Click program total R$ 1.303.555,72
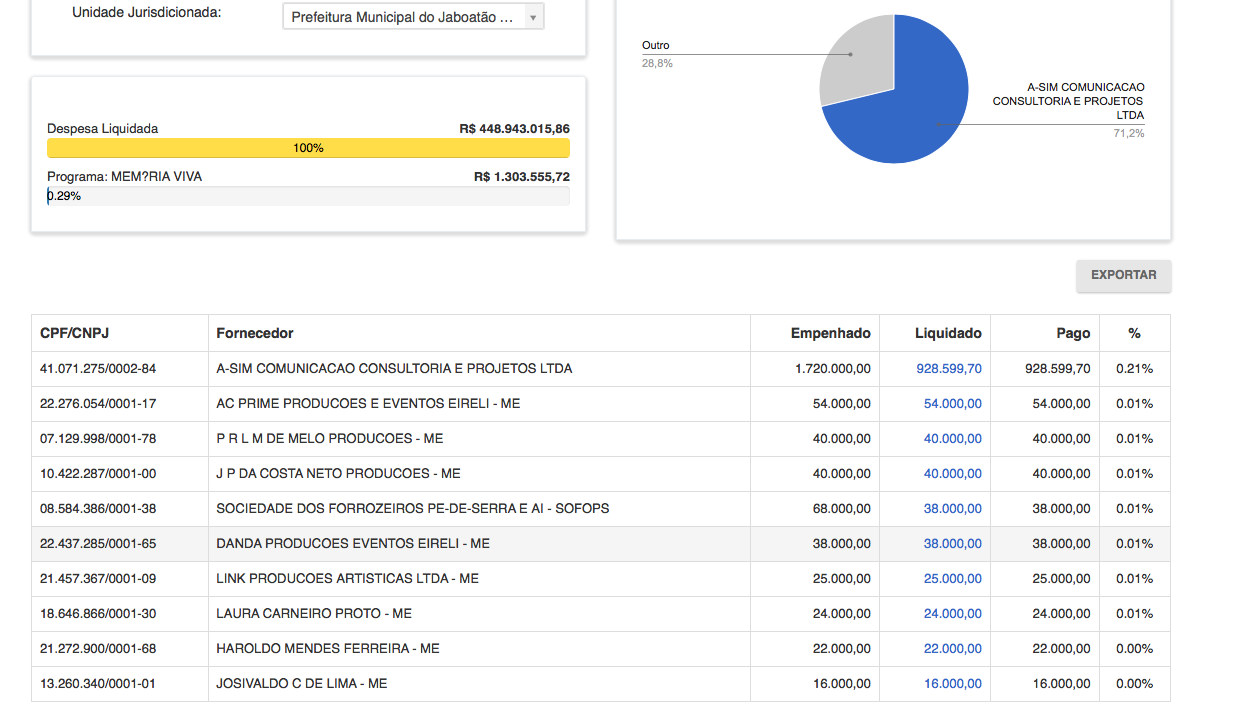 [x=522, y=177]
